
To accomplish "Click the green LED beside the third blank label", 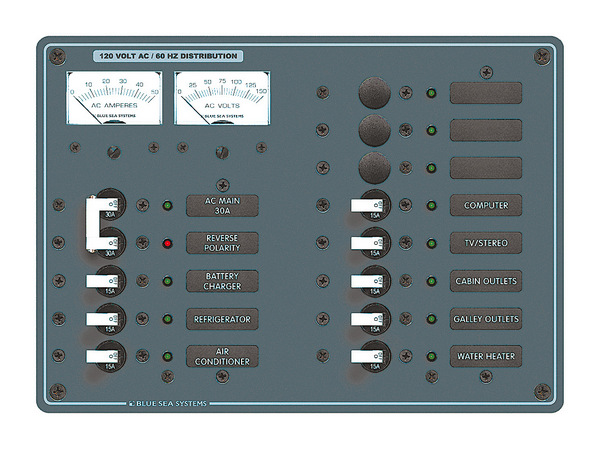I will (431, 168).
